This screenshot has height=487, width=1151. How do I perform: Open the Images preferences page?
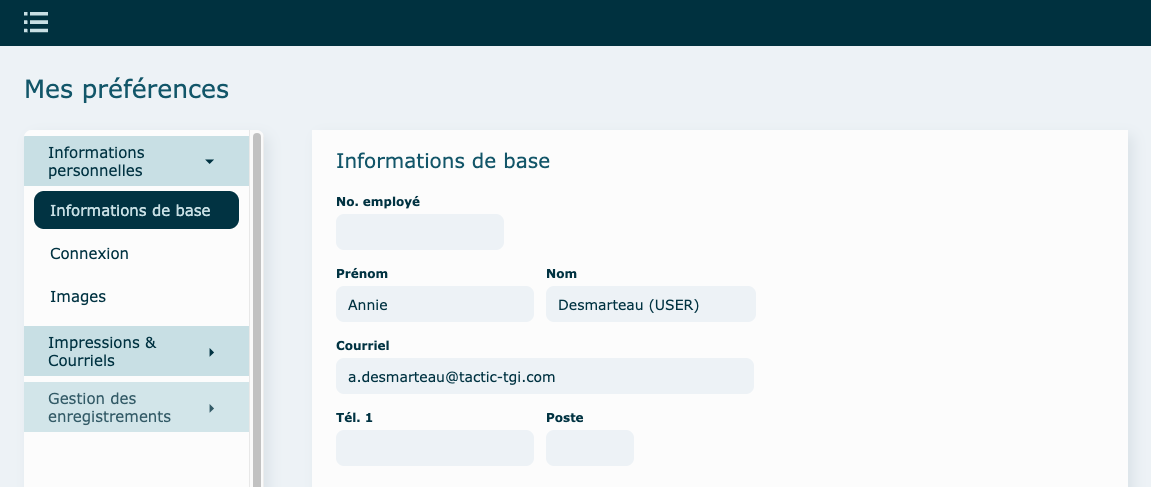point(78,297)
